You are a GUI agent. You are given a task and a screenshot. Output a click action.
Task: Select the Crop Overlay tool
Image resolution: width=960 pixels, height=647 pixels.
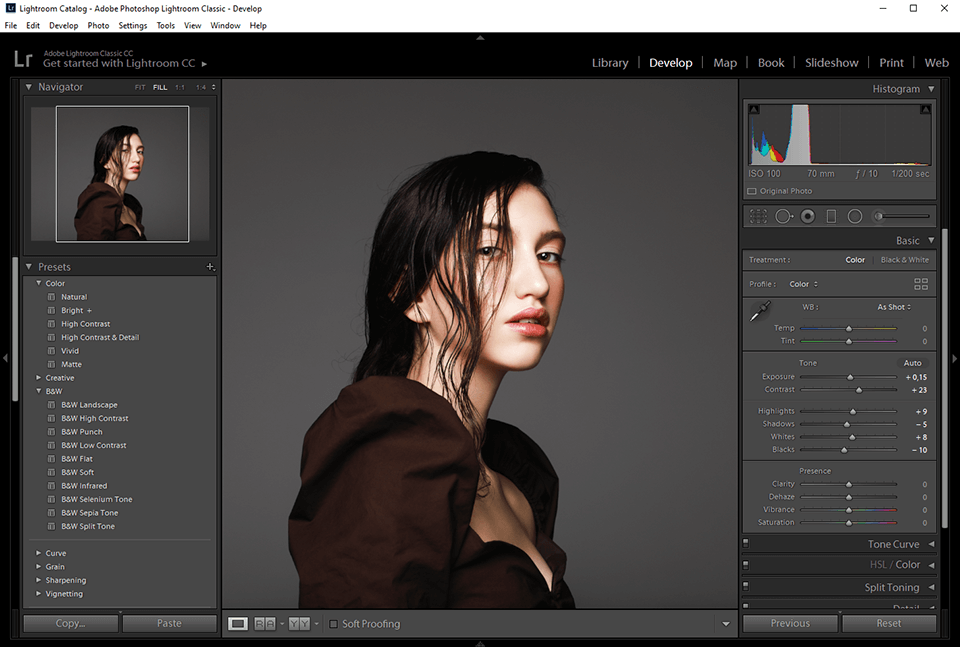coord(757,215)
